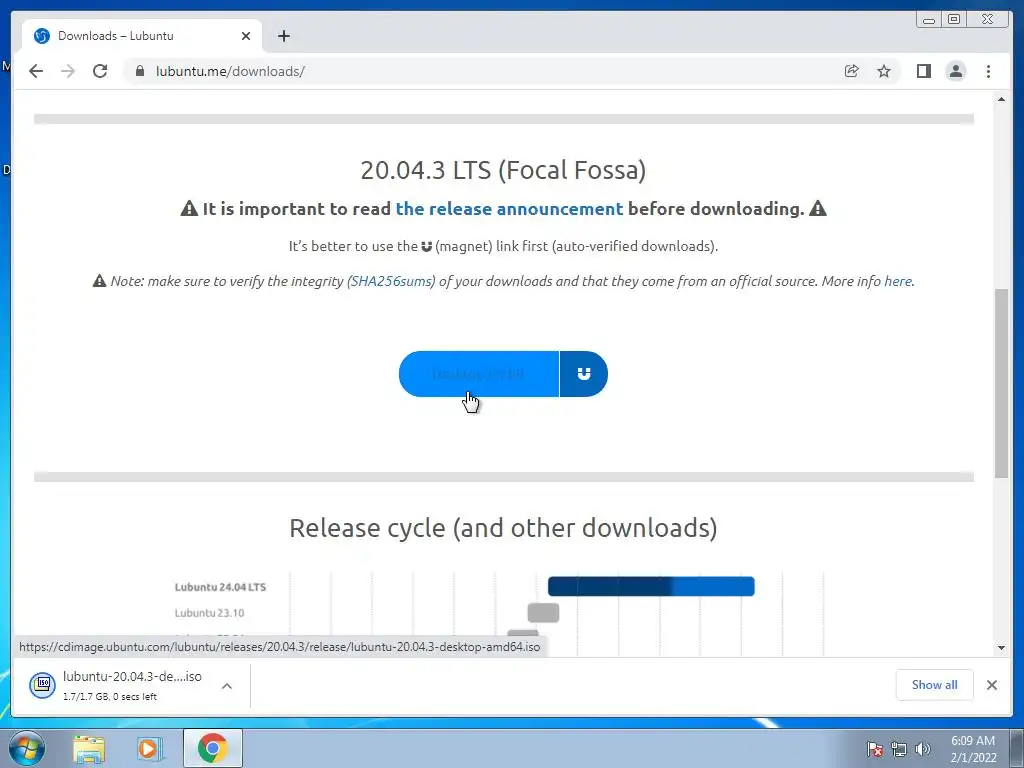Click the Release cycle heading
This screenshot has width=1024, height=768.
click(x=504, y=528)
